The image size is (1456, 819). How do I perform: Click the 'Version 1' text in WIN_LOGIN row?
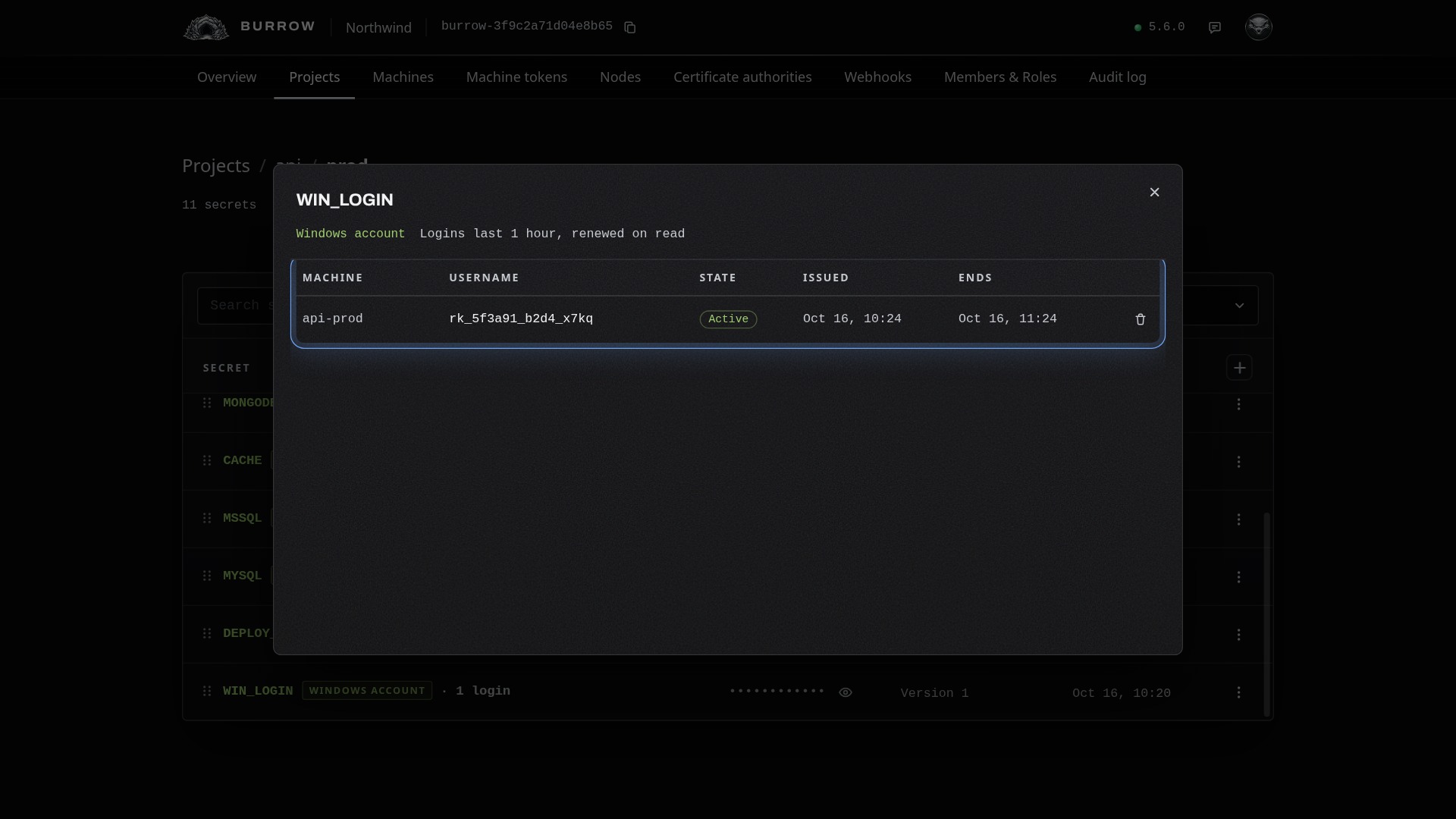(x=934, y=693)
